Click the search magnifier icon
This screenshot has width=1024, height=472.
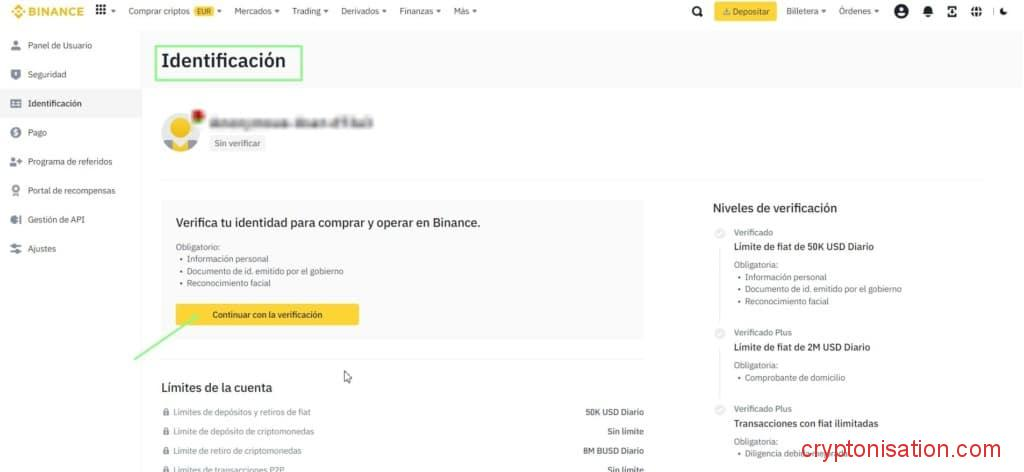pyautogui.click(x=697, y=12)
